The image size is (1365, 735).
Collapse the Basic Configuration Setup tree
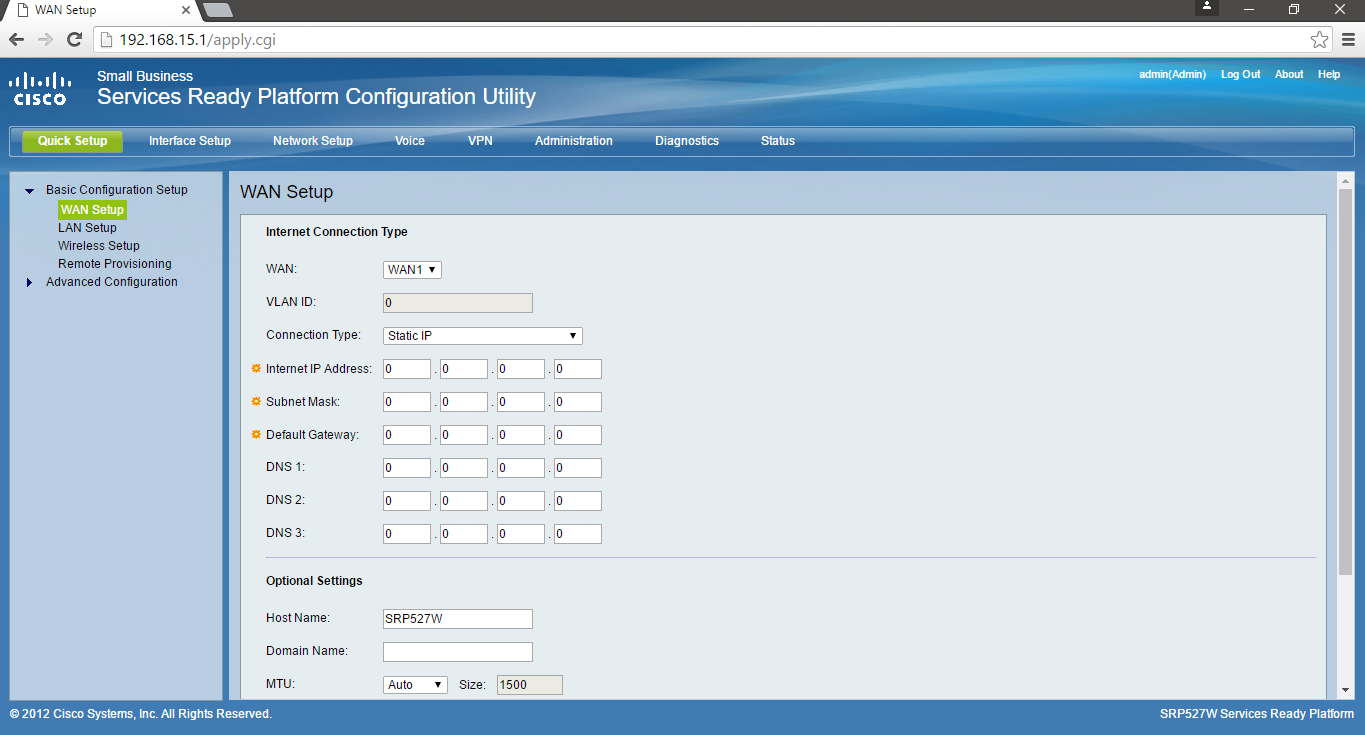[x=30, y=190]
